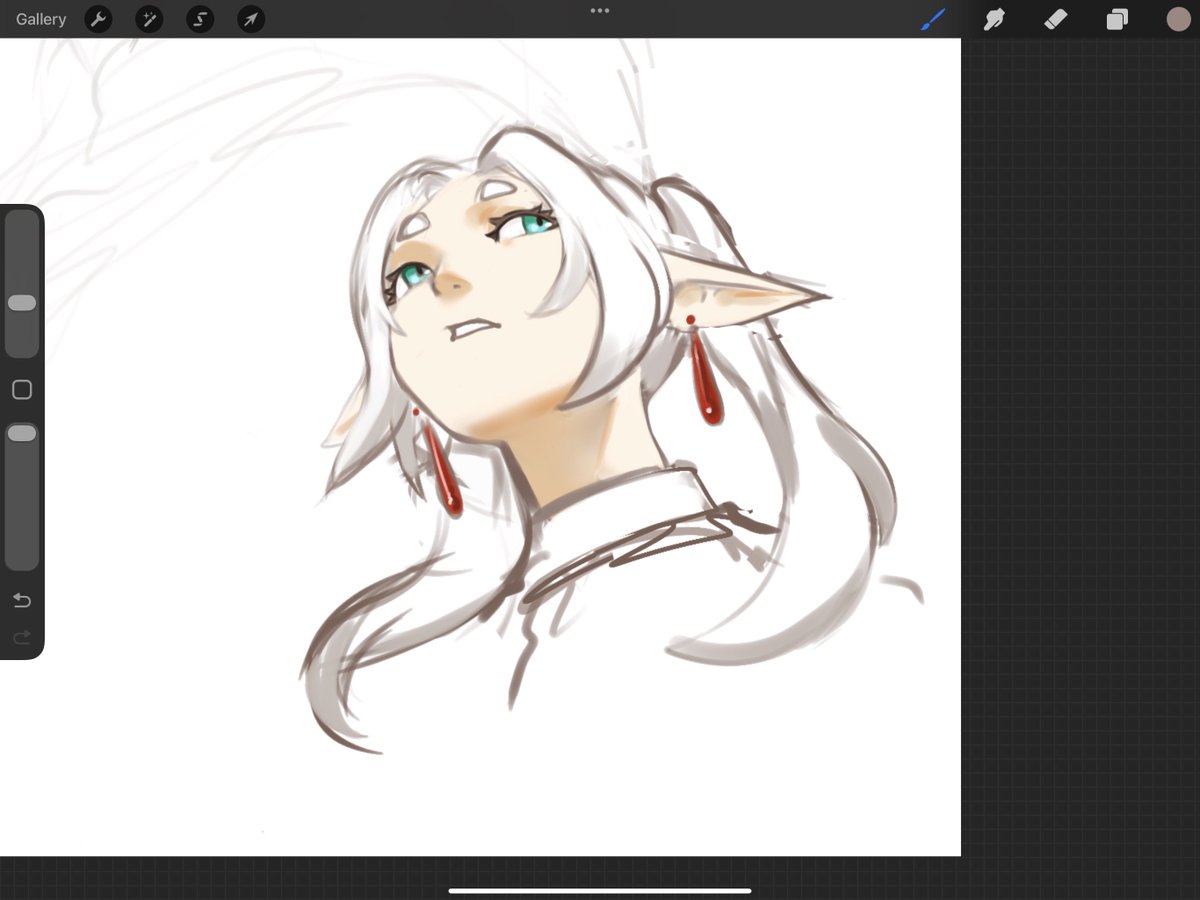Tap the Modify square button in sidebar
1200x900 pixels.
click(22, 390)
